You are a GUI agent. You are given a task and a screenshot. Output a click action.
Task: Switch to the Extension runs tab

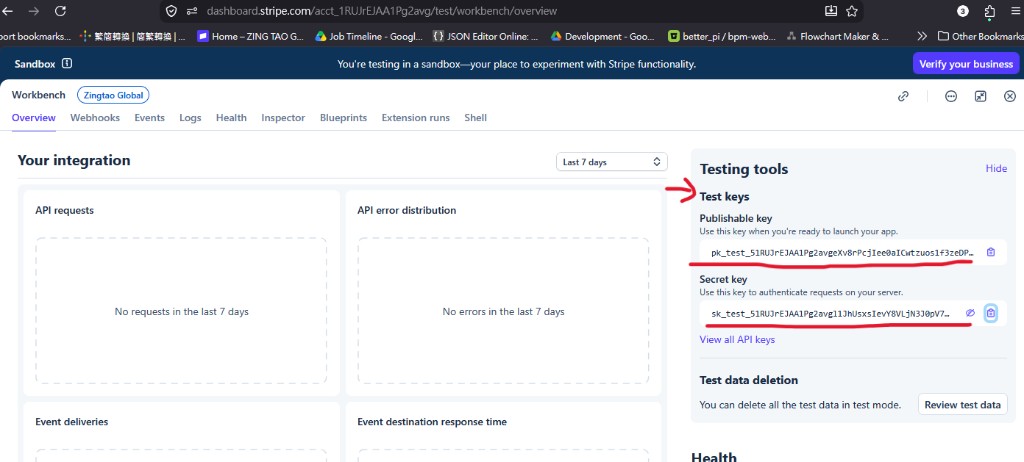(x=415, y=118)
